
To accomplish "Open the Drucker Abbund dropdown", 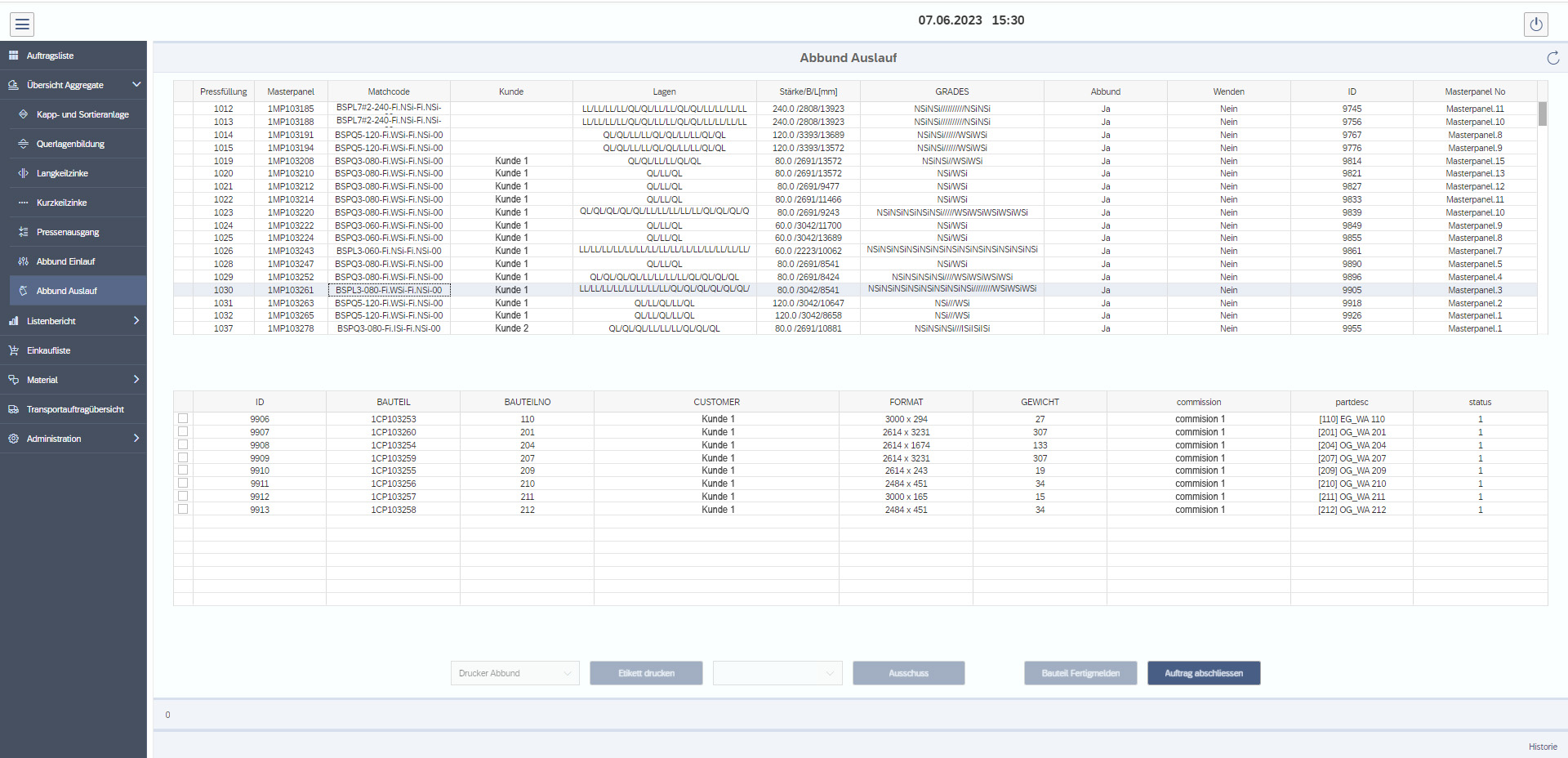I will tap(514, 673).
